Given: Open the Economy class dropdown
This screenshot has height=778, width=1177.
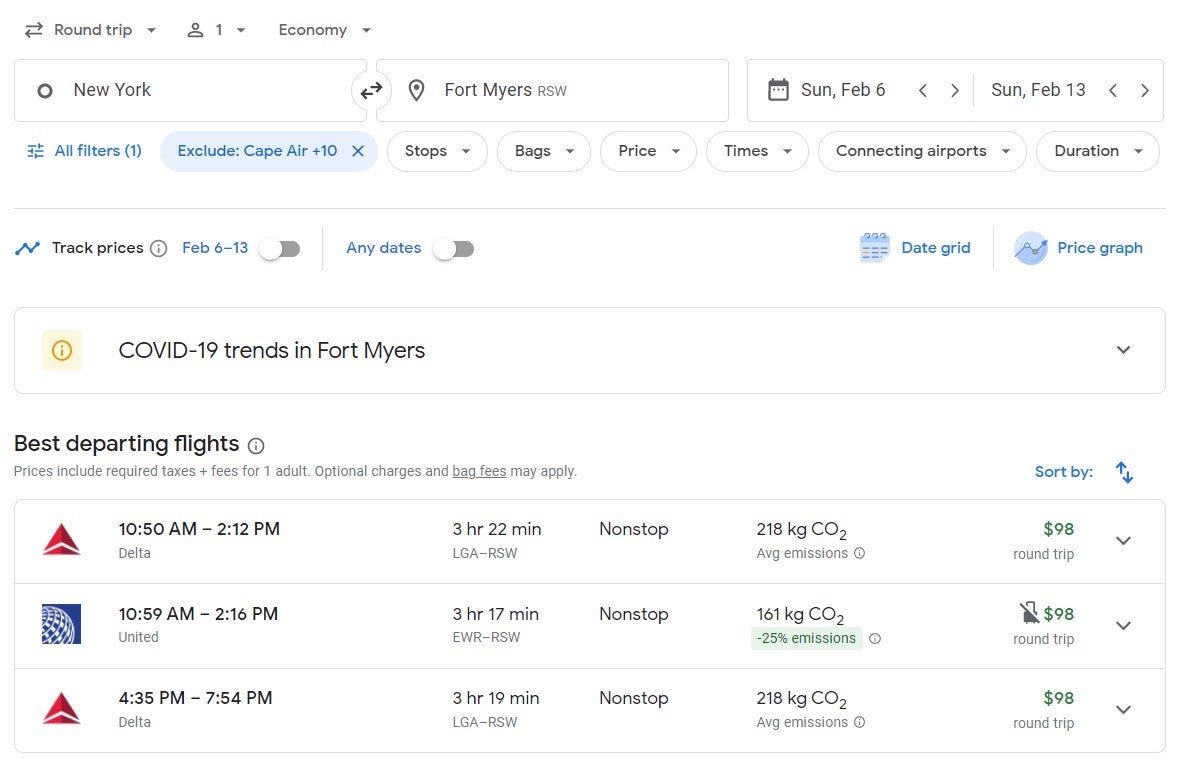Looking at the screenshot, I should pyautogui.click(x=324, y=30).
